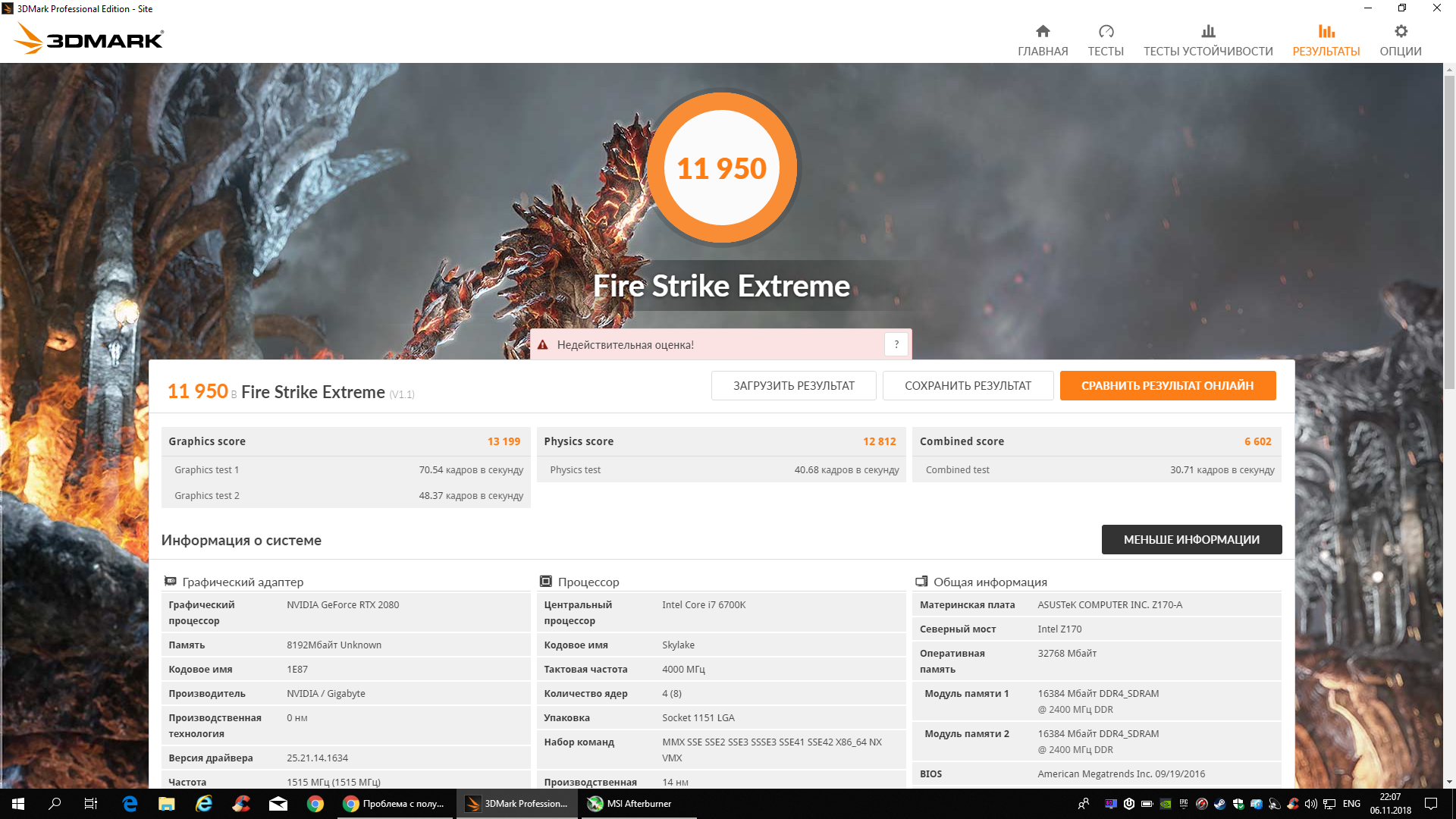Click the Graphics score header row
Screen dimensions: 1456x819
tap(345, 441)
